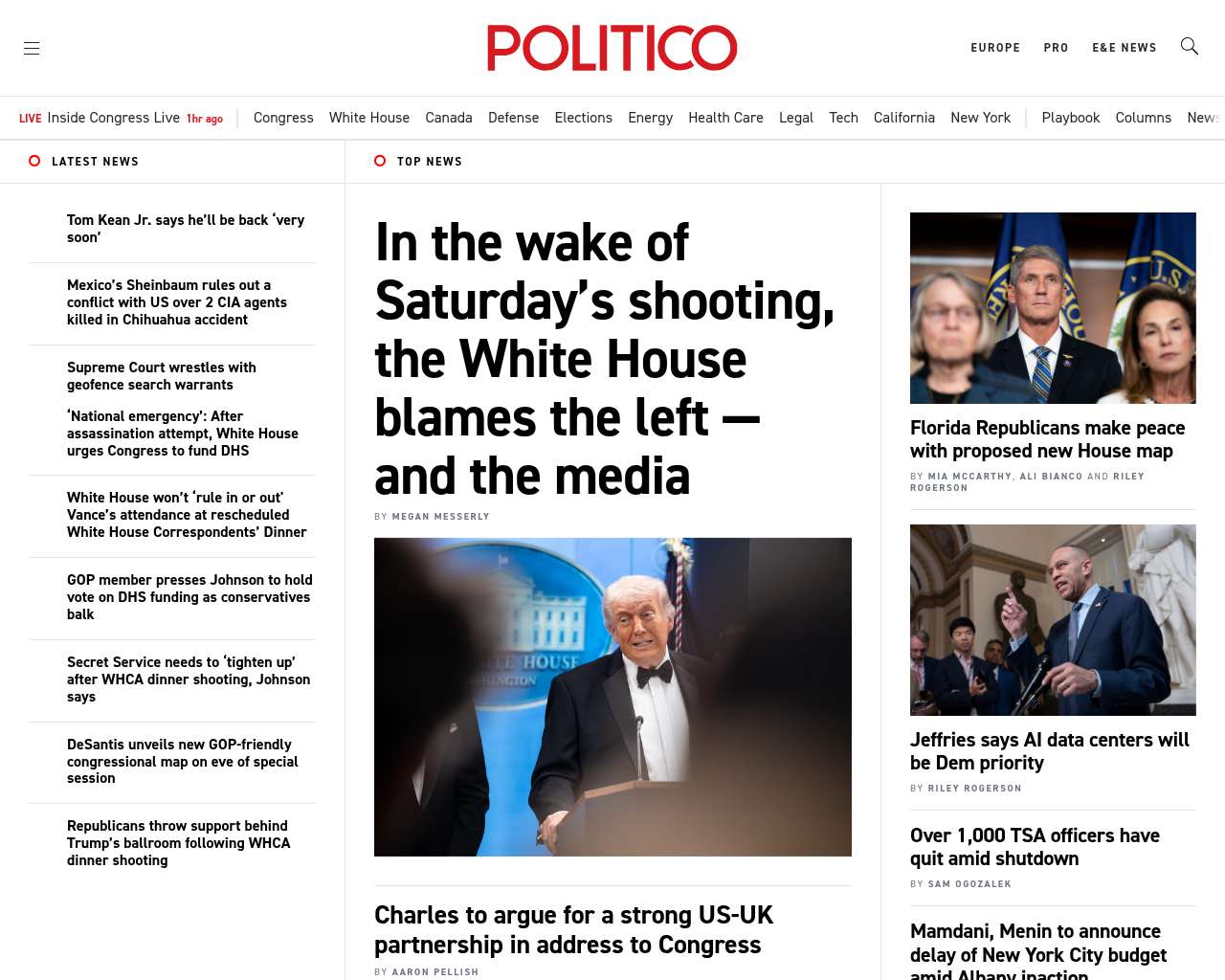The height and width of the screenshot is (980, 1225).
Task: Open the hamburger menu icon
Action: point(32,48)
